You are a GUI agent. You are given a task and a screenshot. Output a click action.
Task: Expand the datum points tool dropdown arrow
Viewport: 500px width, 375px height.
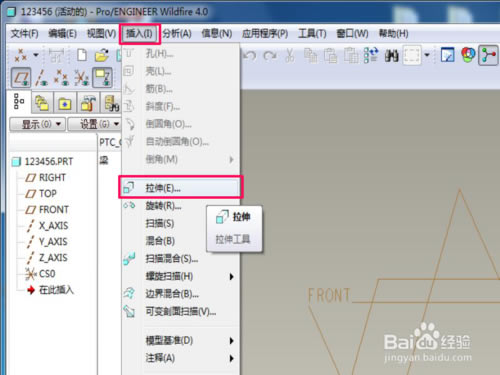pos(36,55)
